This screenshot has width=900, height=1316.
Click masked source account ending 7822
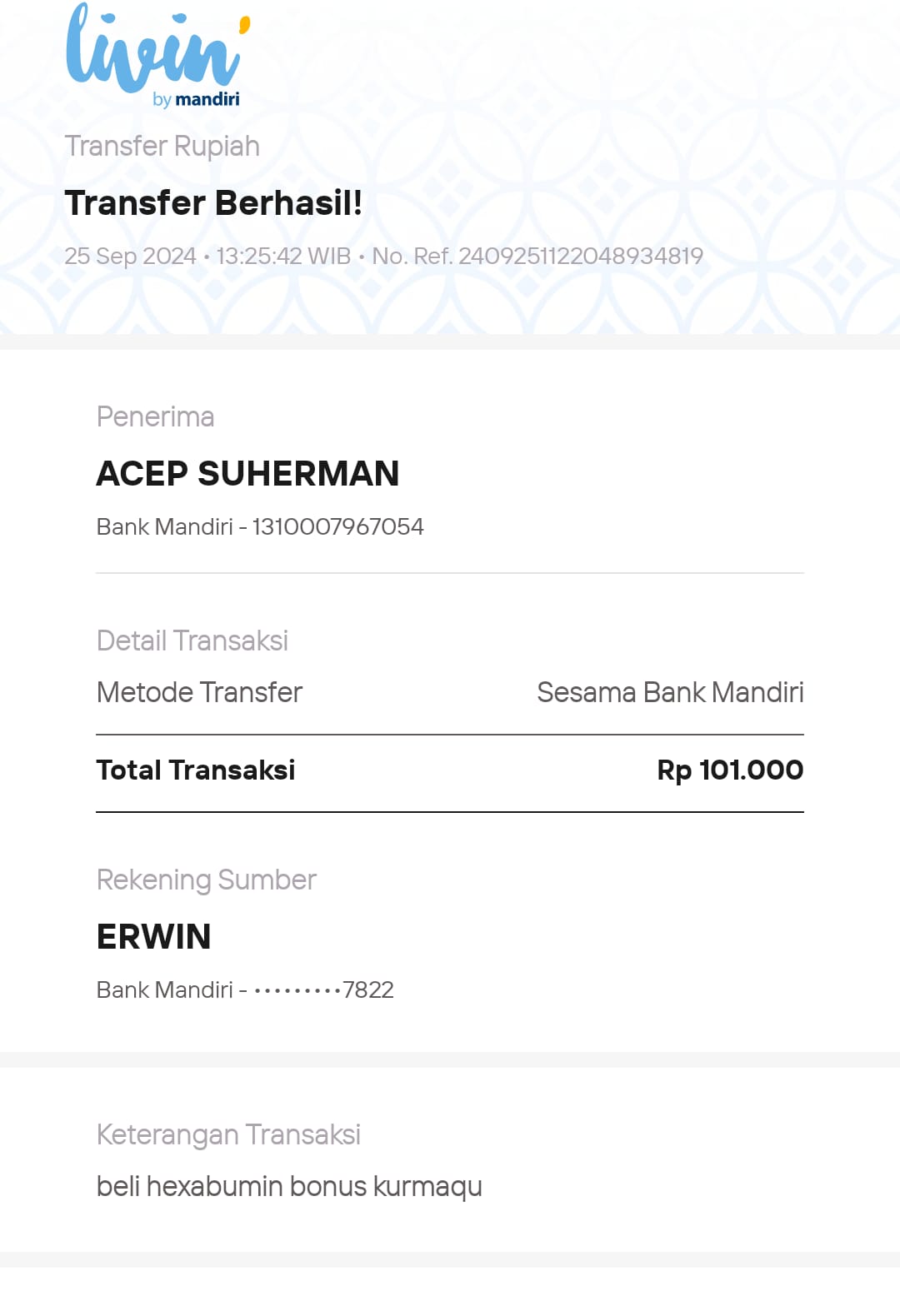pos(324,990)
